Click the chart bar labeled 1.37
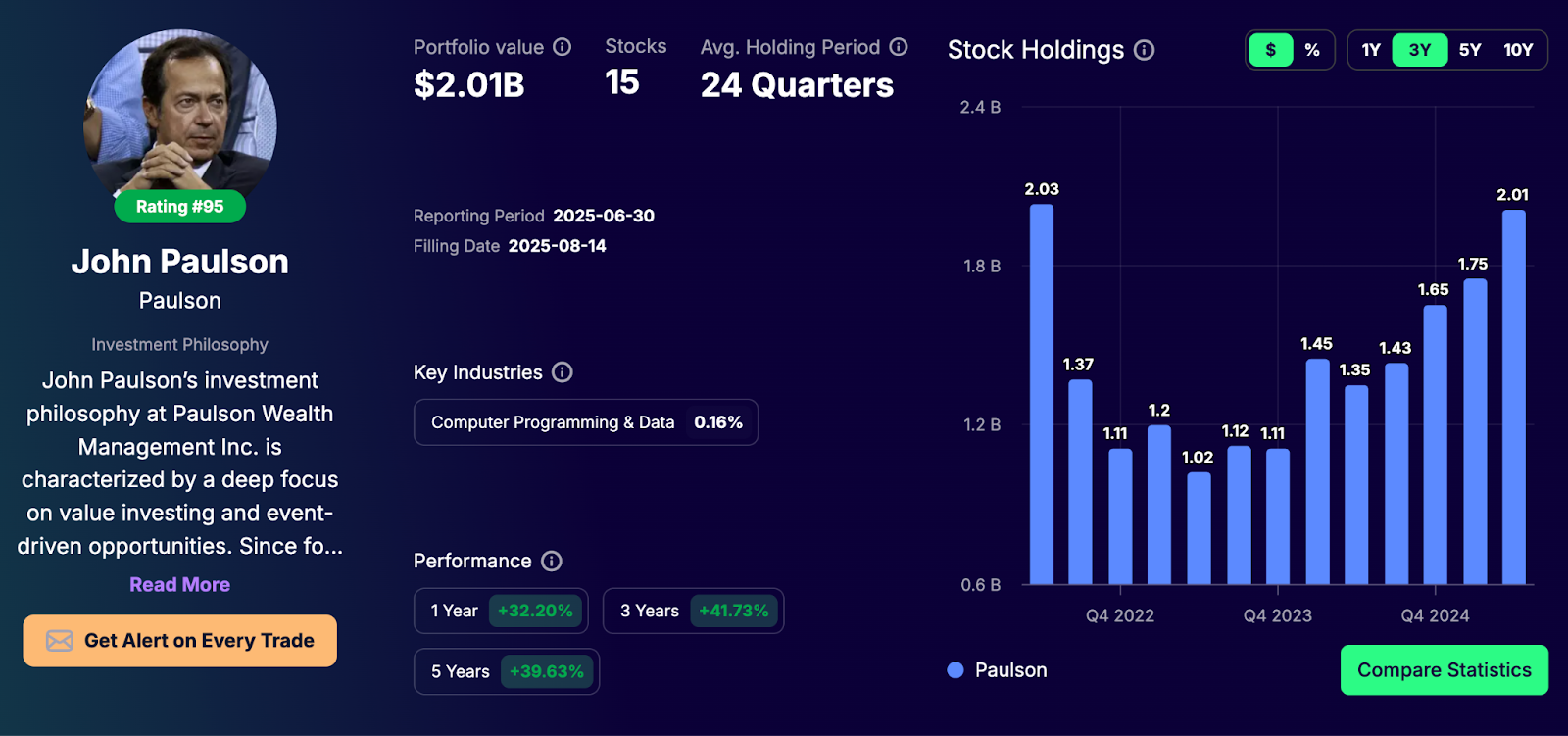Image resolution: width=1568 pixels, height=736 pixels. click(x=1080, y=482)
